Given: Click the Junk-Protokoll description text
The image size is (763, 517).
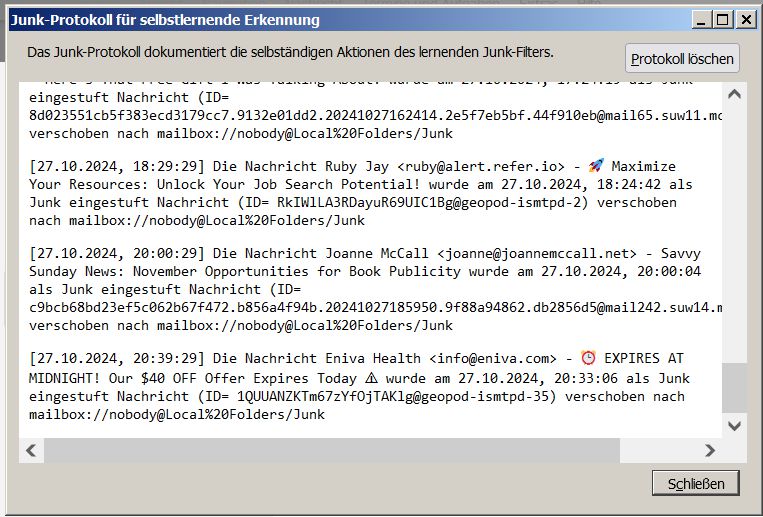Looking at the screenshot, I should point(290,51).
